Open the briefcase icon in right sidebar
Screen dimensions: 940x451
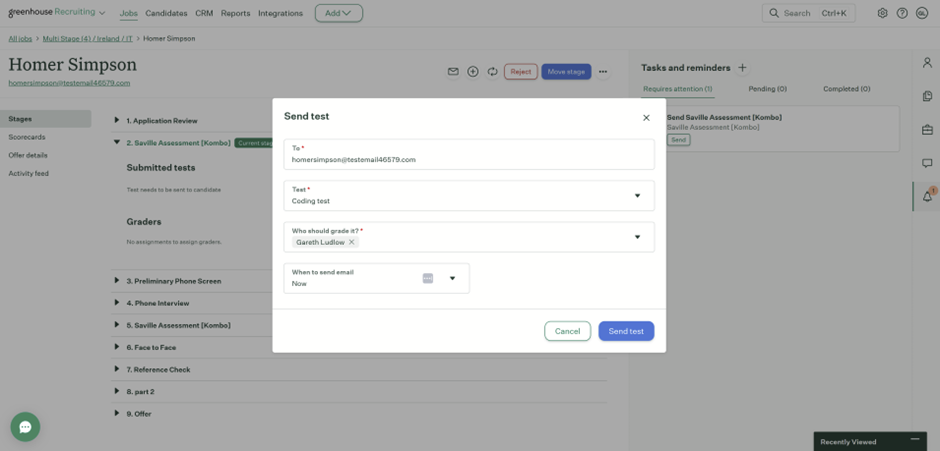coord(927,130)
